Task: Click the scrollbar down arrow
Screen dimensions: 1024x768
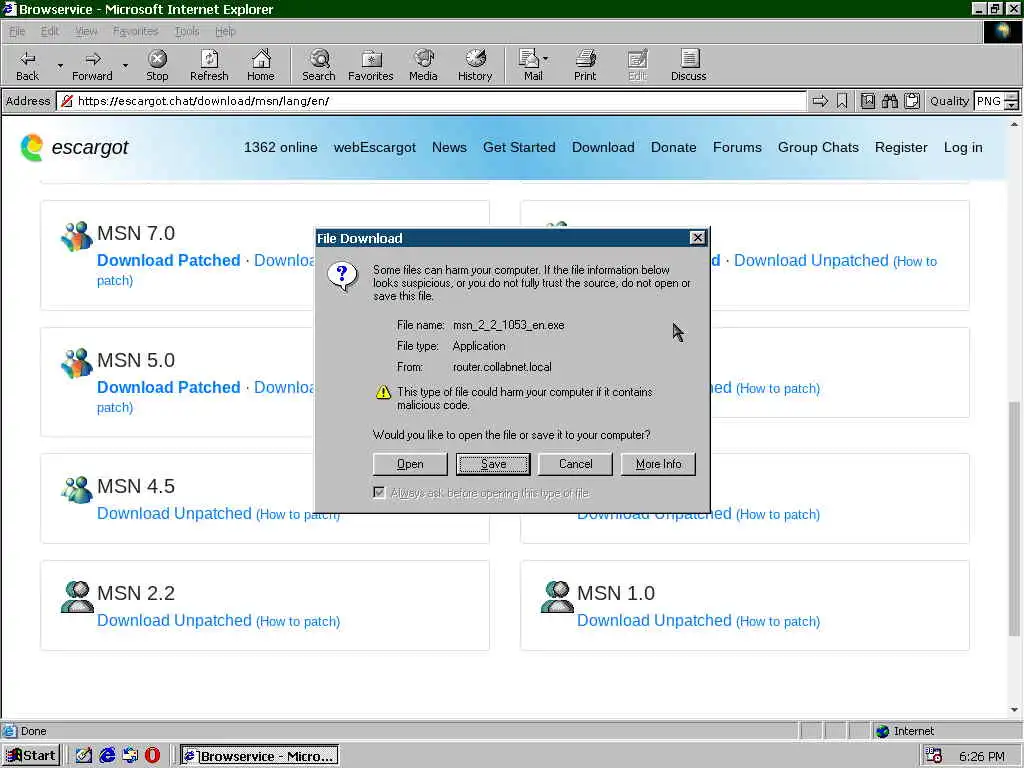Action: [x=1014, y=710]
